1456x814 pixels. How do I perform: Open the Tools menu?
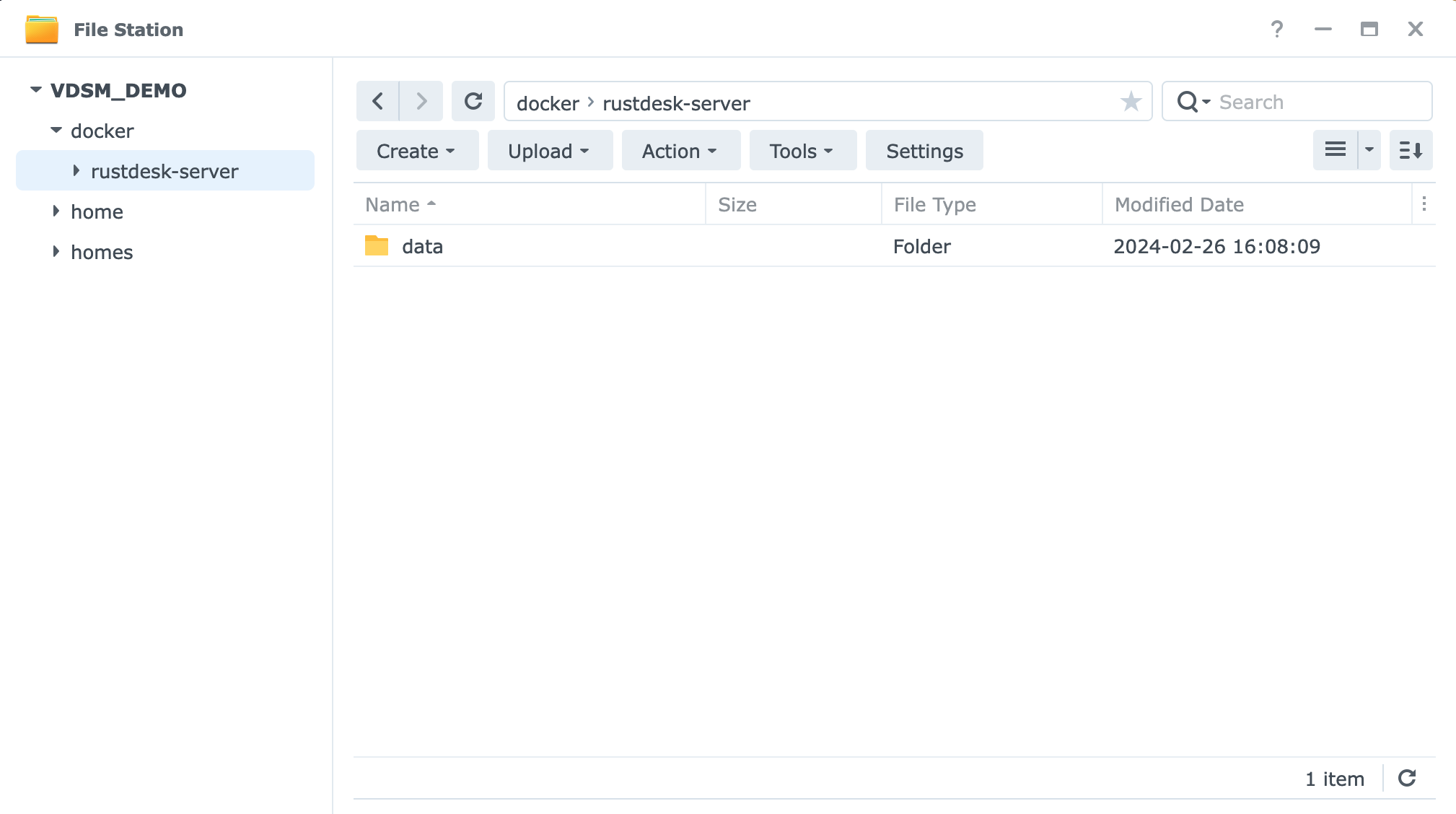click(x=802, y=150)
